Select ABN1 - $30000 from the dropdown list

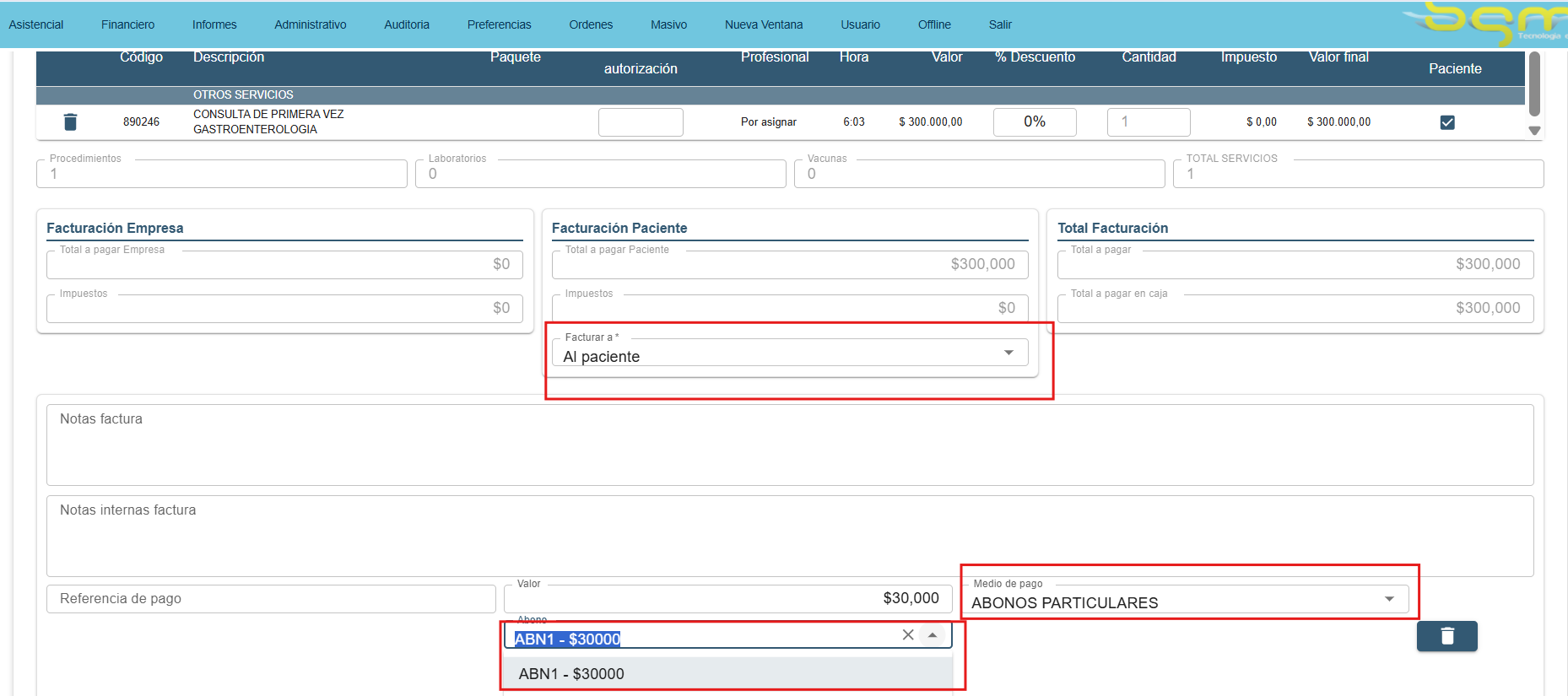pos(571,673)
